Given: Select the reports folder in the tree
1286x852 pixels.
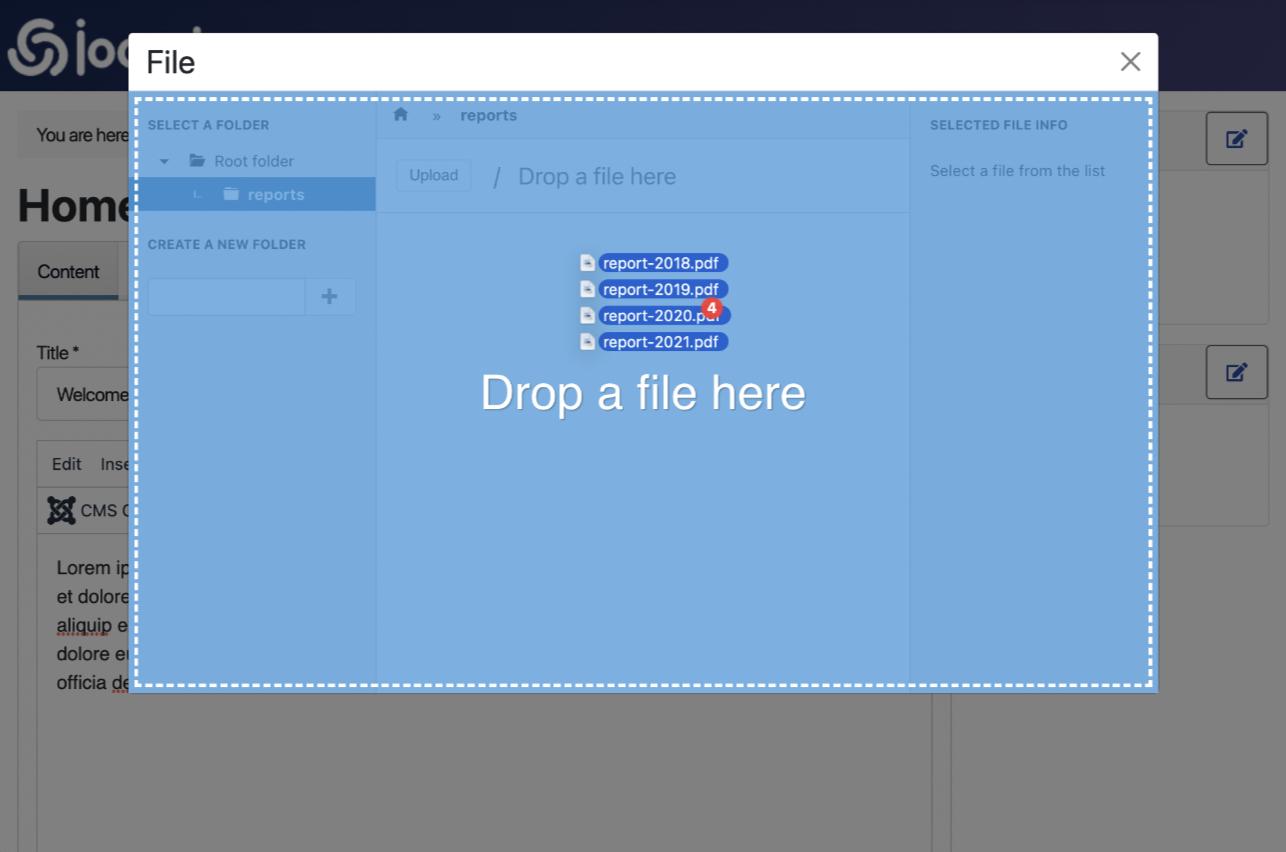Looking at the screenshot, I should click(x=275, y=195).
